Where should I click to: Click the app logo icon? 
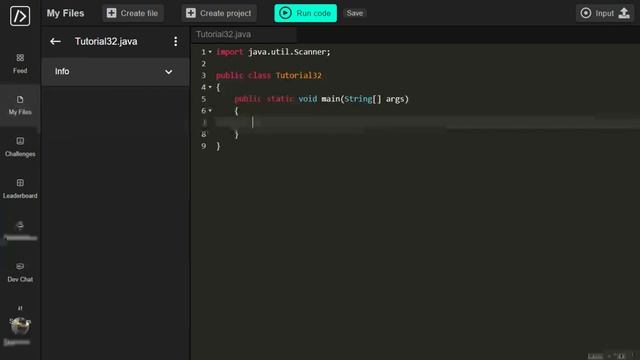(20, 16)
